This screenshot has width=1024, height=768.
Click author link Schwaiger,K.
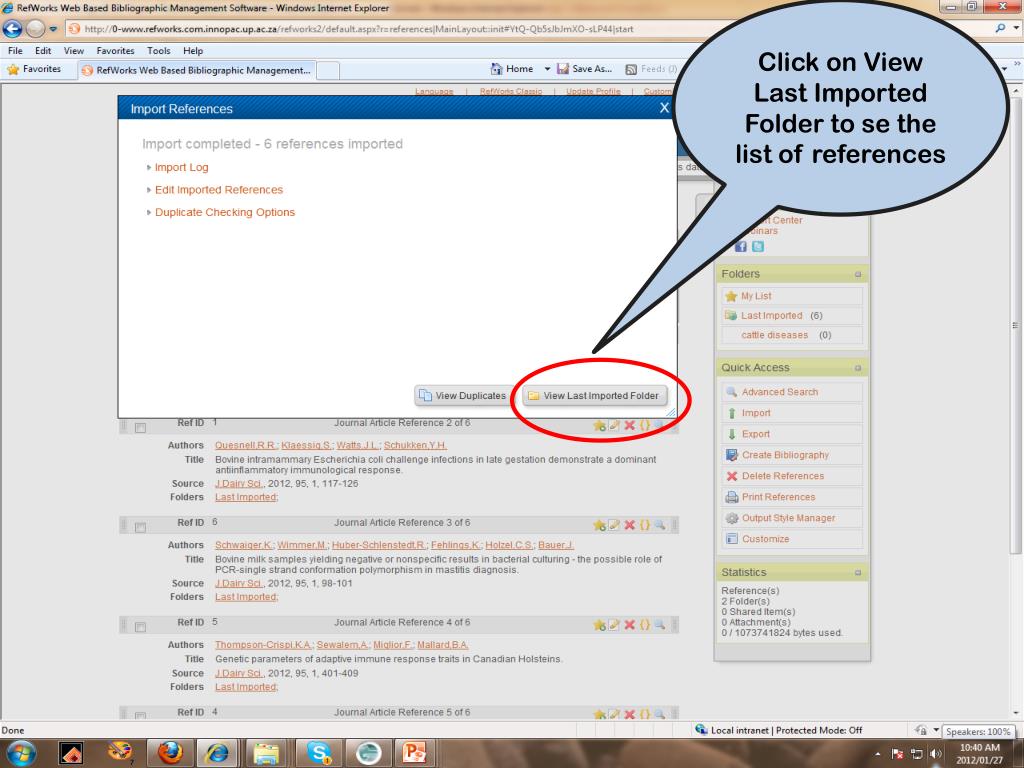click(x=244, y=545)
